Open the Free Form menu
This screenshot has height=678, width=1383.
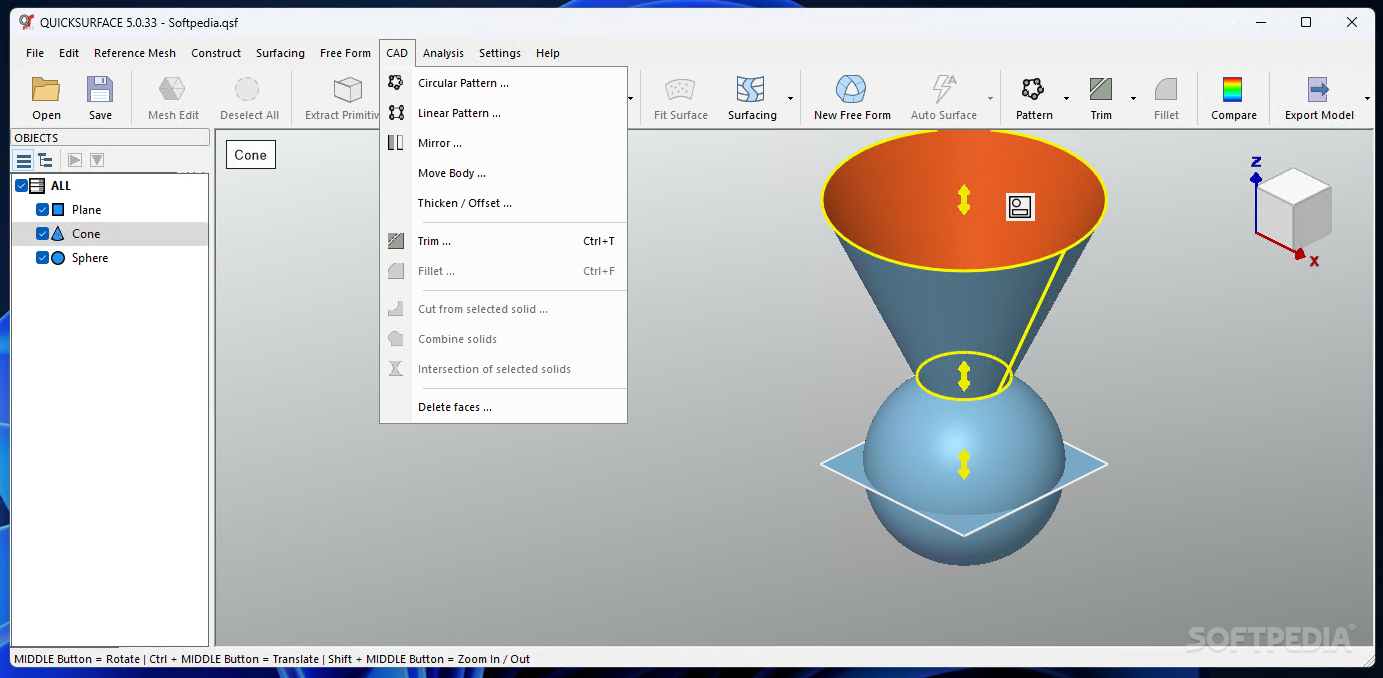pos(345,53)
